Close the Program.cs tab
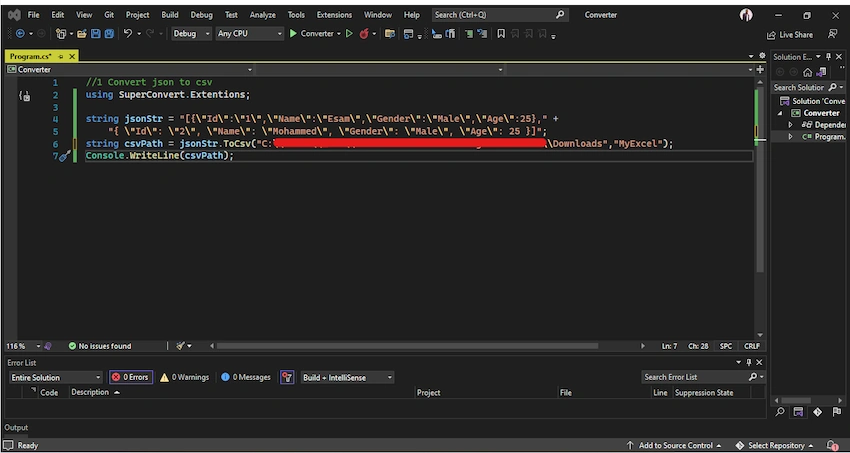 72,56
